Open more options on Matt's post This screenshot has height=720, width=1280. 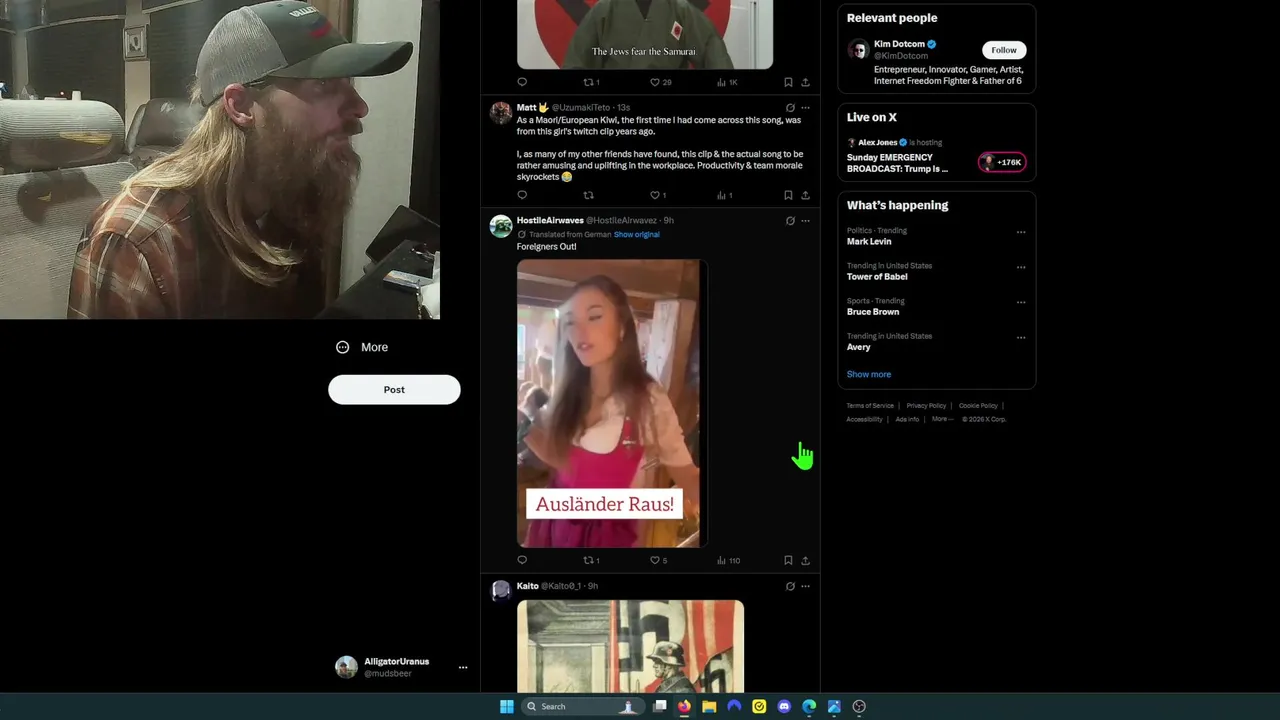(805, 108)
